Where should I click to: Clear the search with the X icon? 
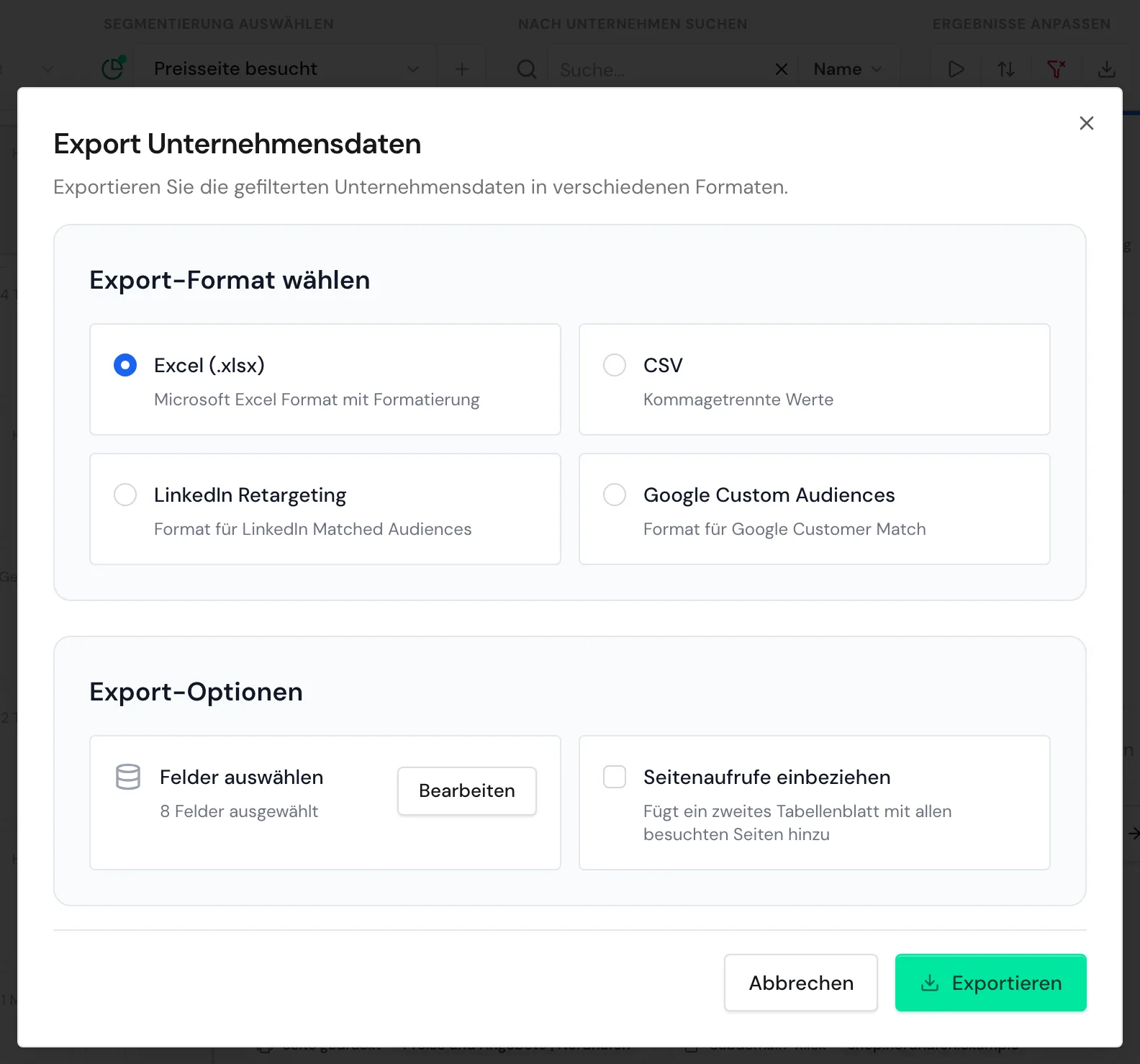point(782,69)
